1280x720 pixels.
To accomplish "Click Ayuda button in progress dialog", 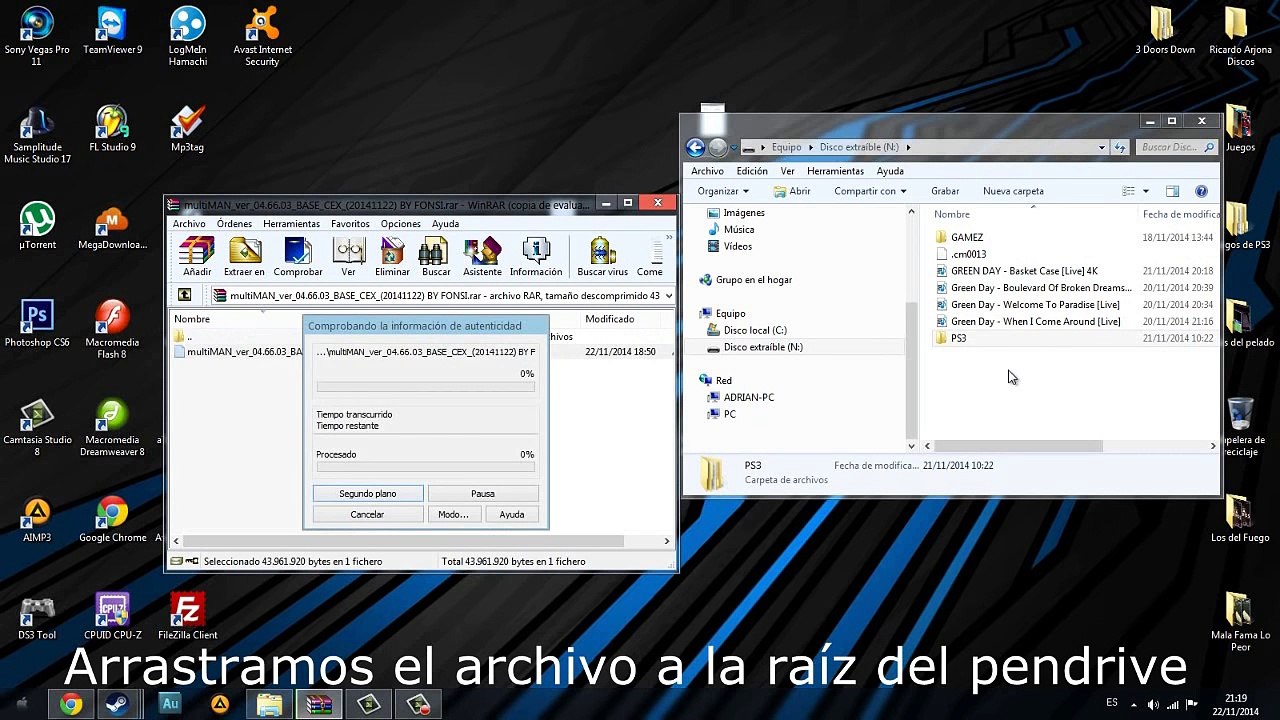I will pyautogui.click(x=512, y=514).
